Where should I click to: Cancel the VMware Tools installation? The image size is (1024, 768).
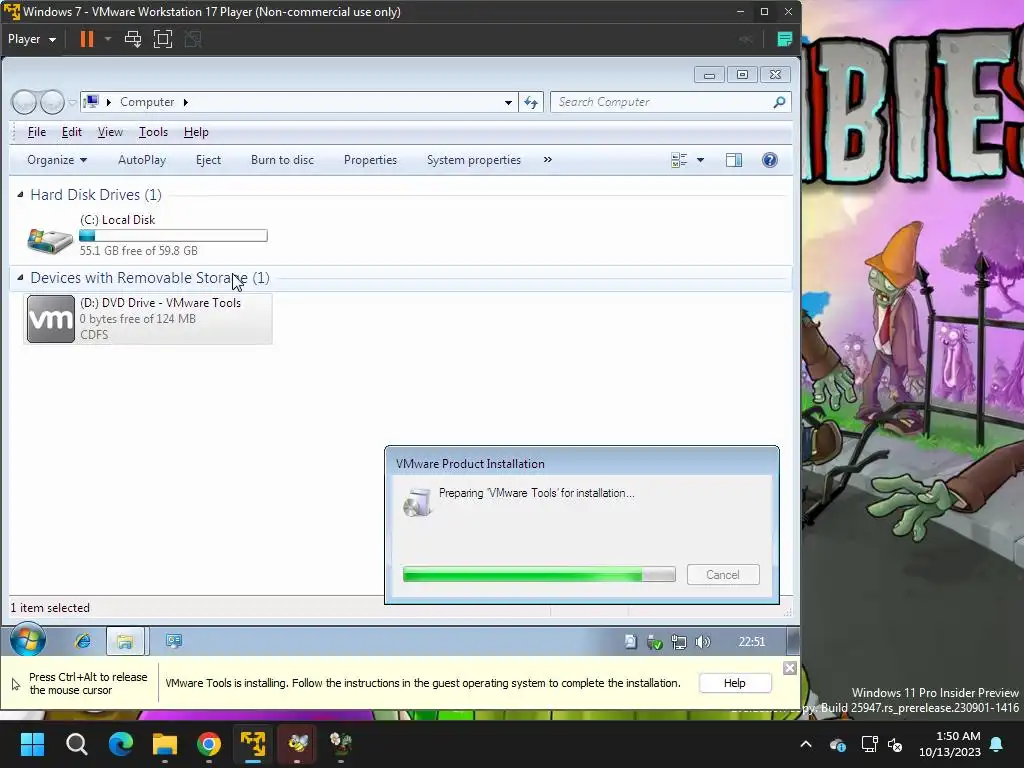tap(723, 575)
